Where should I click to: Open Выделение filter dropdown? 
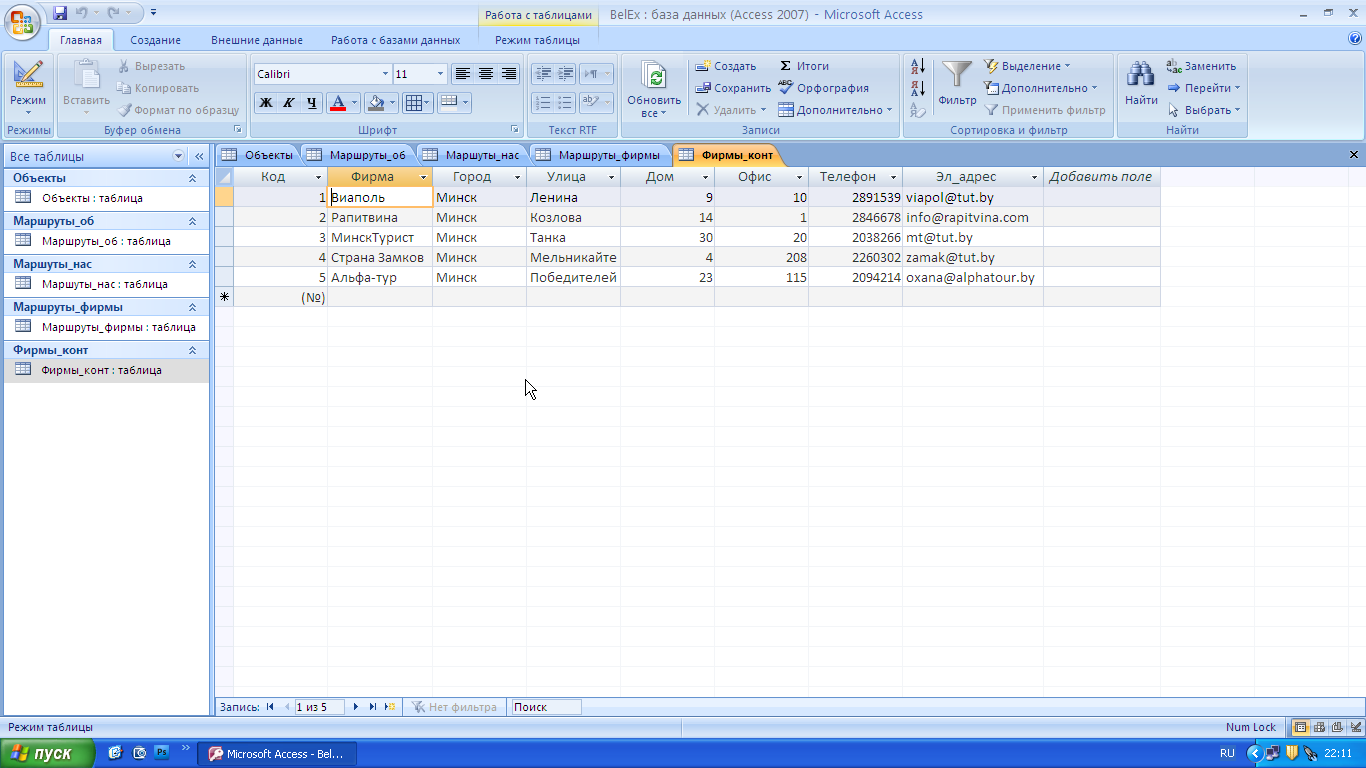tap(1027, 66)
